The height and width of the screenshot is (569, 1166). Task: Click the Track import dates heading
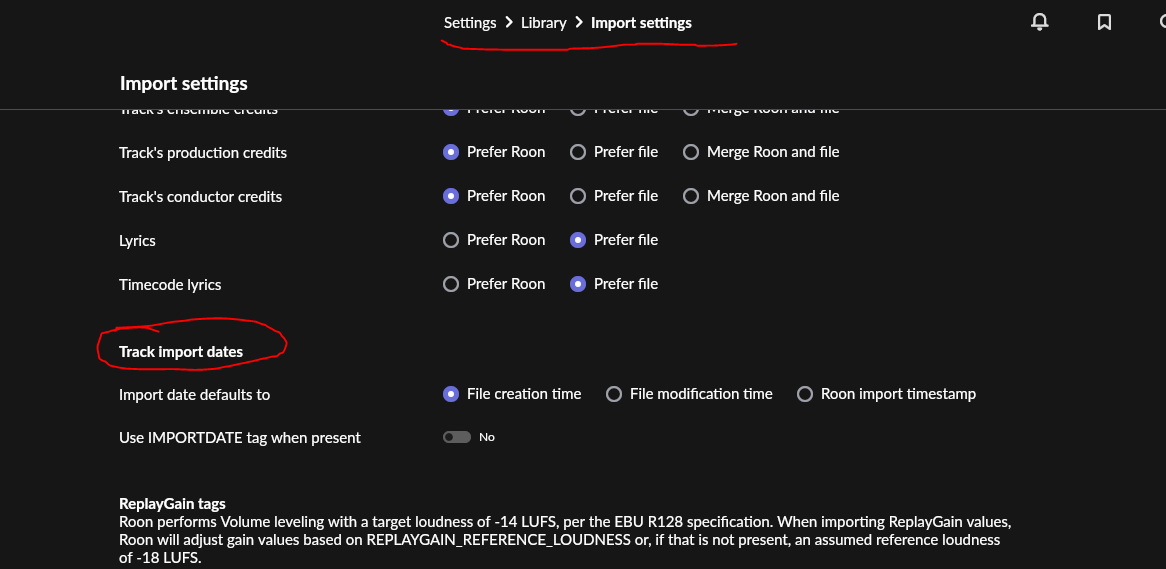point(181,352)
